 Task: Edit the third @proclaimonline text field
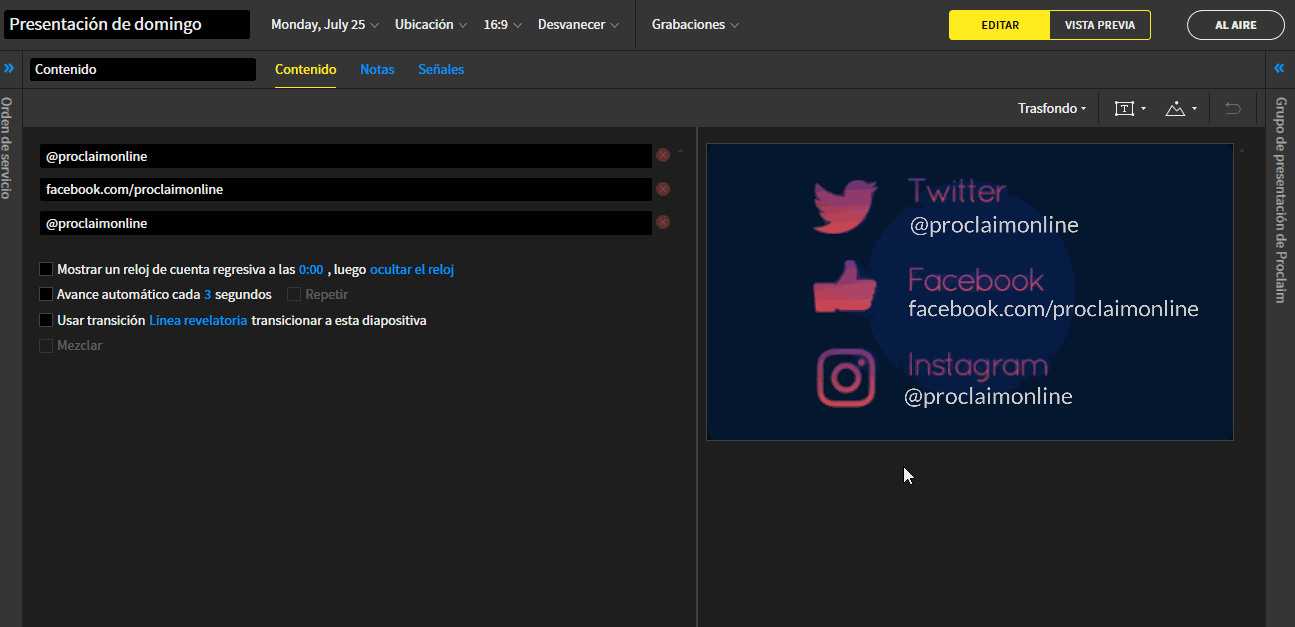point(346,223)
